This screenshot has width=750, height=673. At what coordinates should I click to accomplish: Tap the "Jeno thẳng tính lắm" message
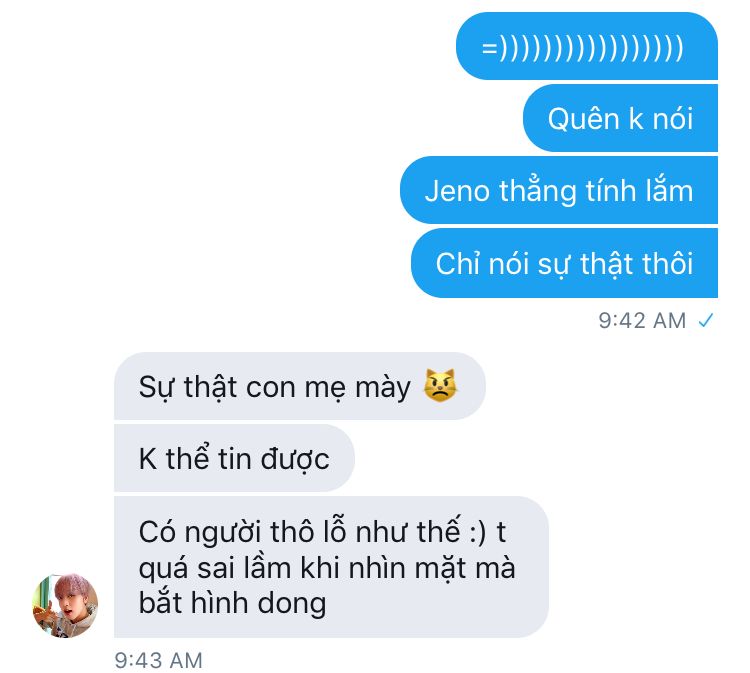coord(559,190)
